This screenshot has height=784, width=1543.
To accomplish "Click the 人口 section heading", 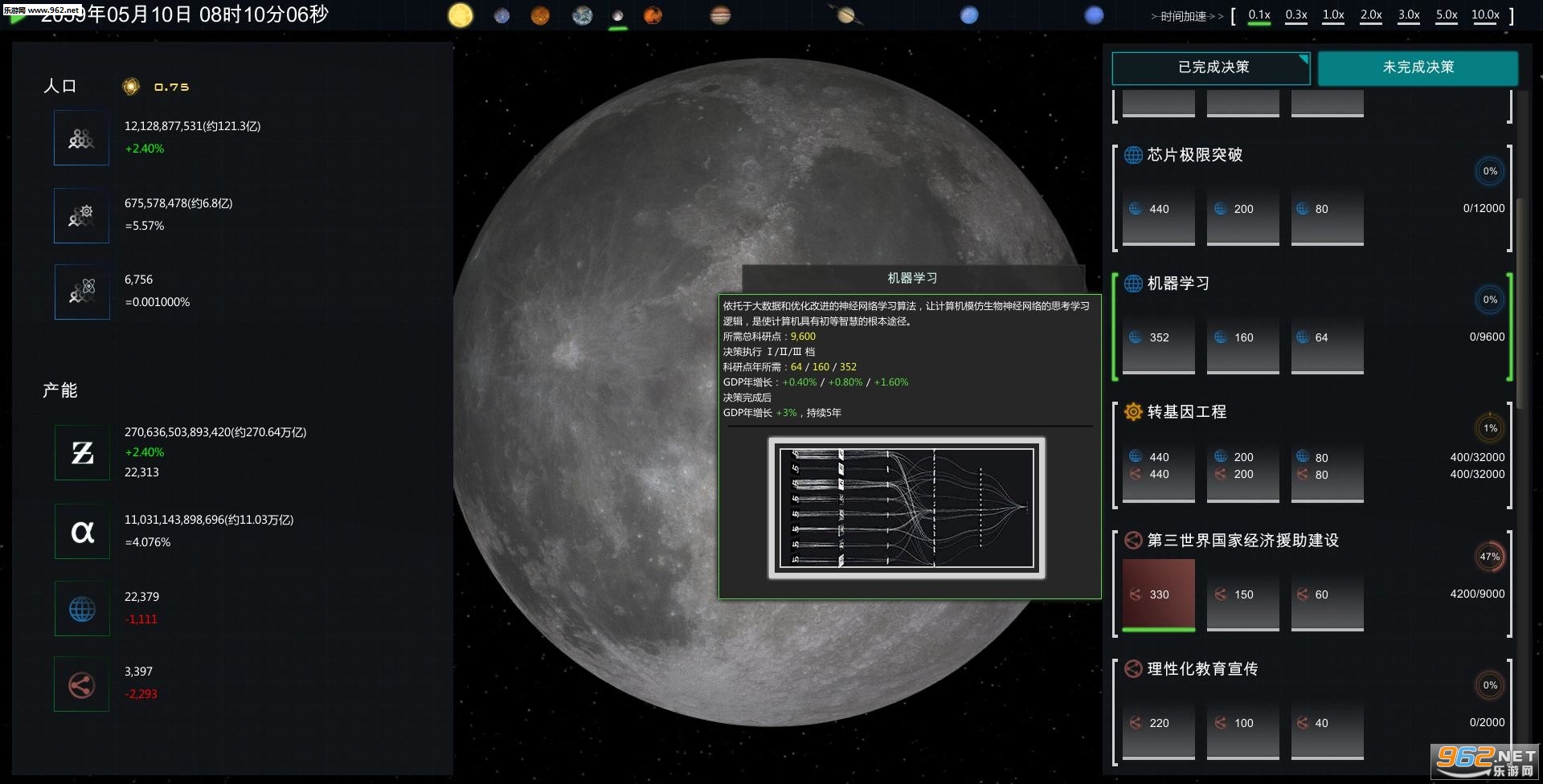I will click(60, 86).
